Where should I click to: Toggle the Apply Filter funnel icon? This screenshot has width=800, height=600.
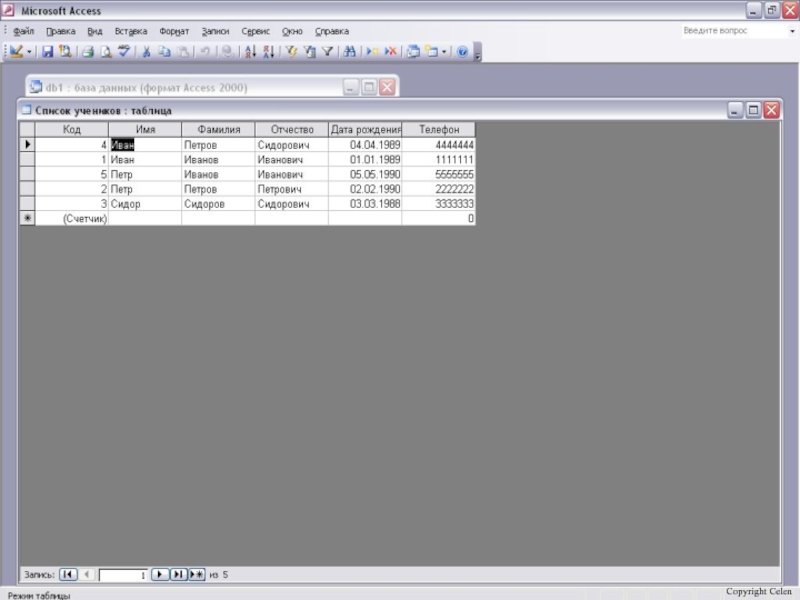coord(326,51)
